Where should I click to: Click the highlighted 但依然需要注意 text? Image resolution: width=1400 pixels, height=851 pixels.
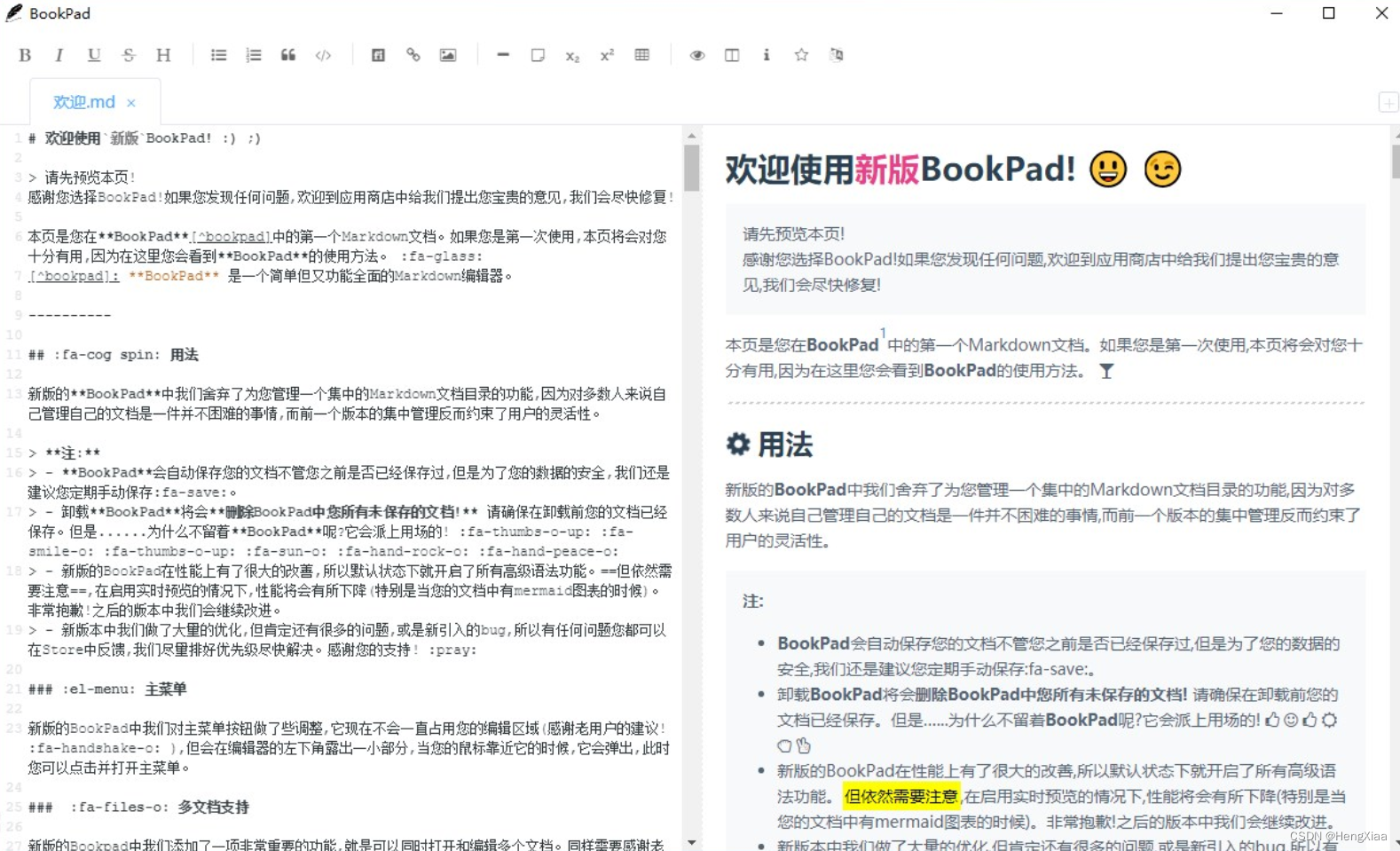(901, 796)
